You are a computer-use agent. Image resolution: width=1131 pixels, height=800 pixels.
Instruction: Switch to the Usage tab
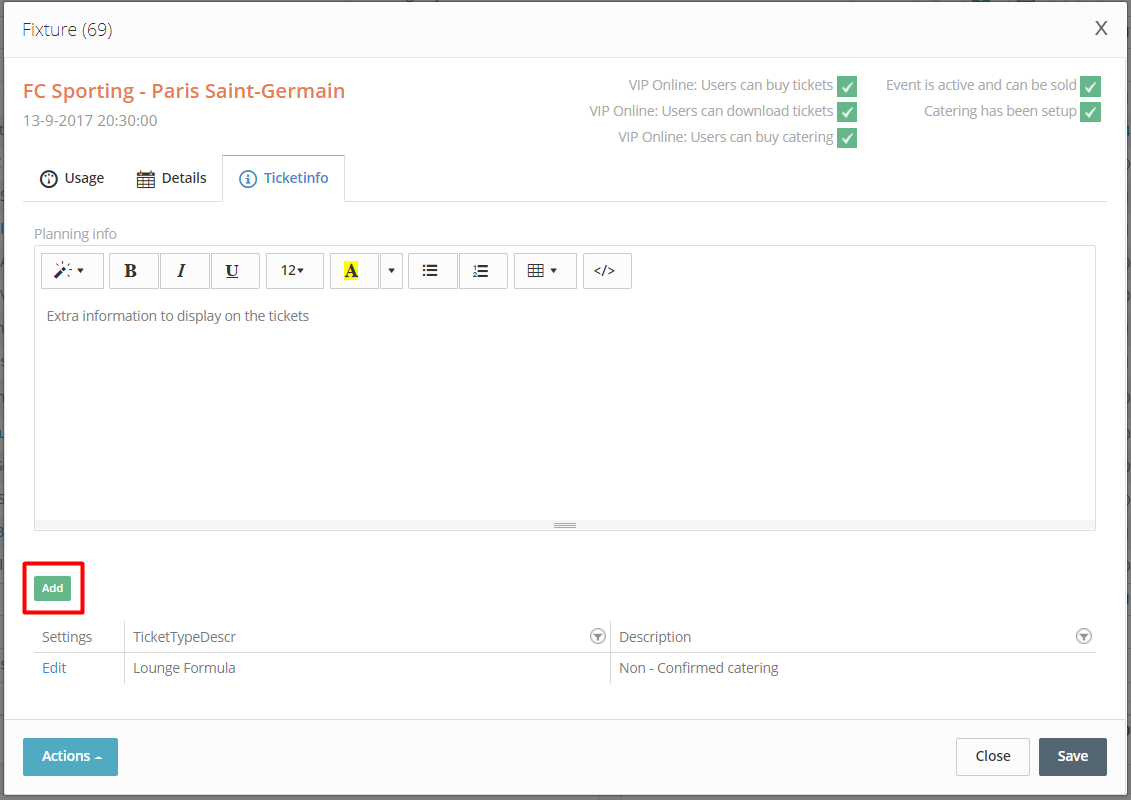click(72, 178)
